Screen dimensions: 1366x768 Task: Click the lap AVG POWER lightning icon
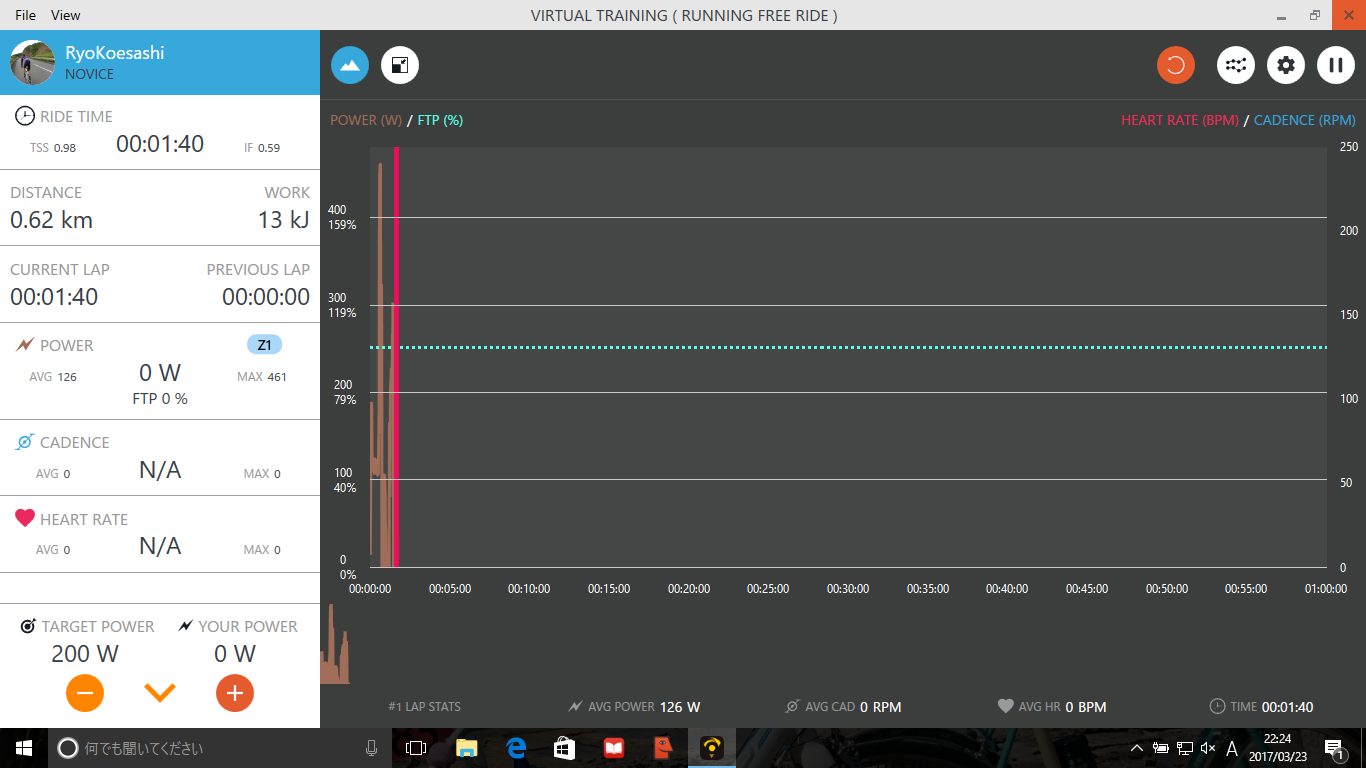pos(575,707)
